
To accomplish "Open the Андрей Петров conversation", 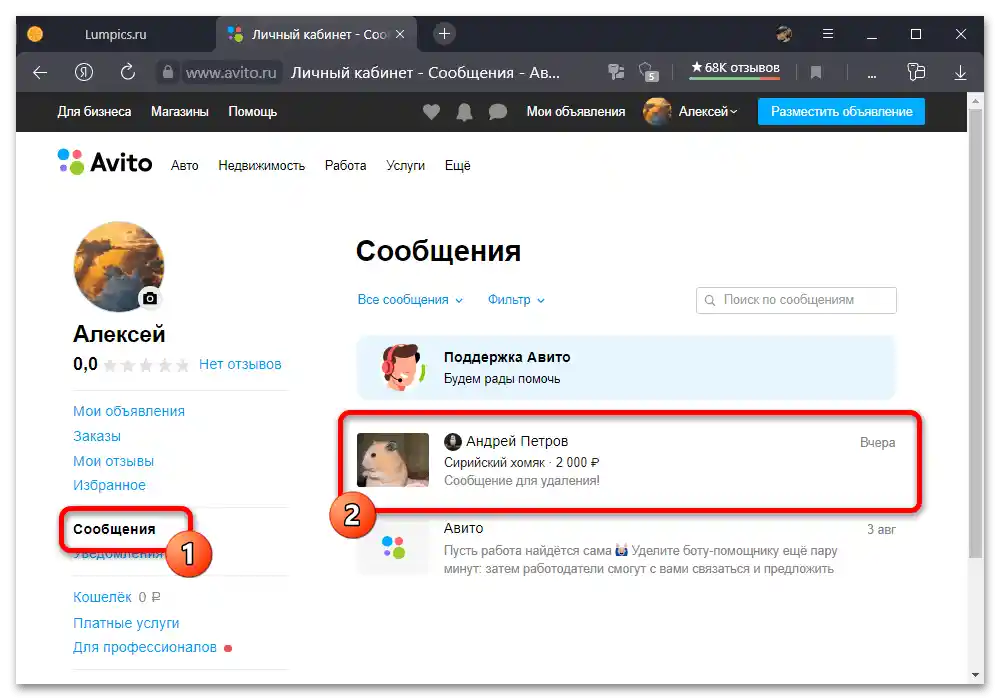I will point(626,460).
